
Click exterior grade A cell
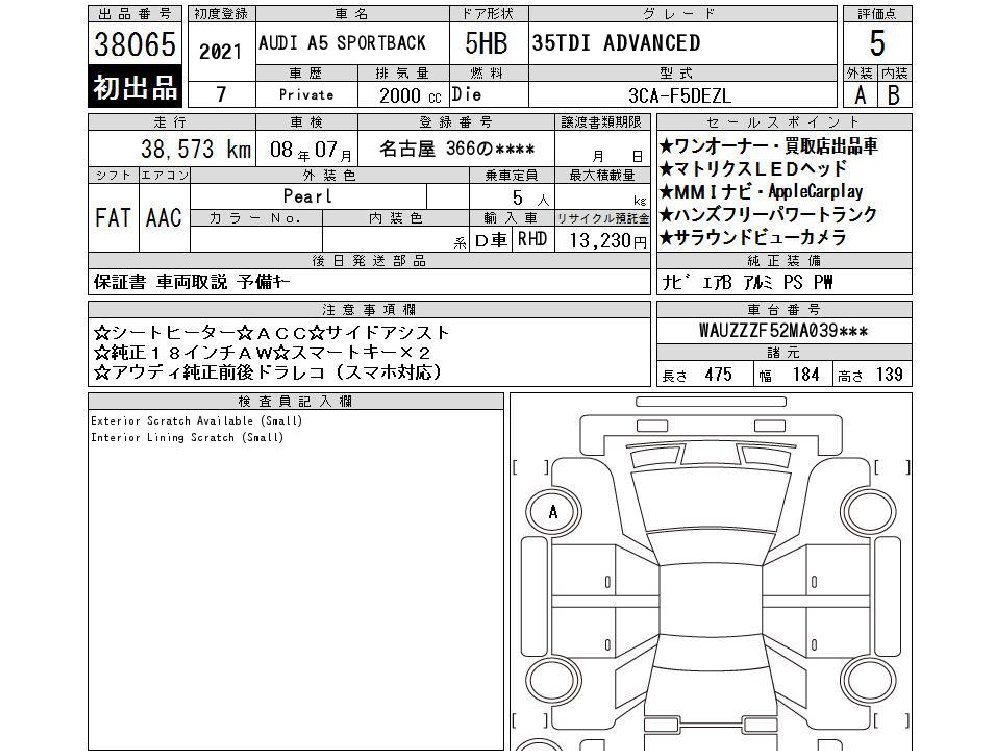click(x=860, y=95)
